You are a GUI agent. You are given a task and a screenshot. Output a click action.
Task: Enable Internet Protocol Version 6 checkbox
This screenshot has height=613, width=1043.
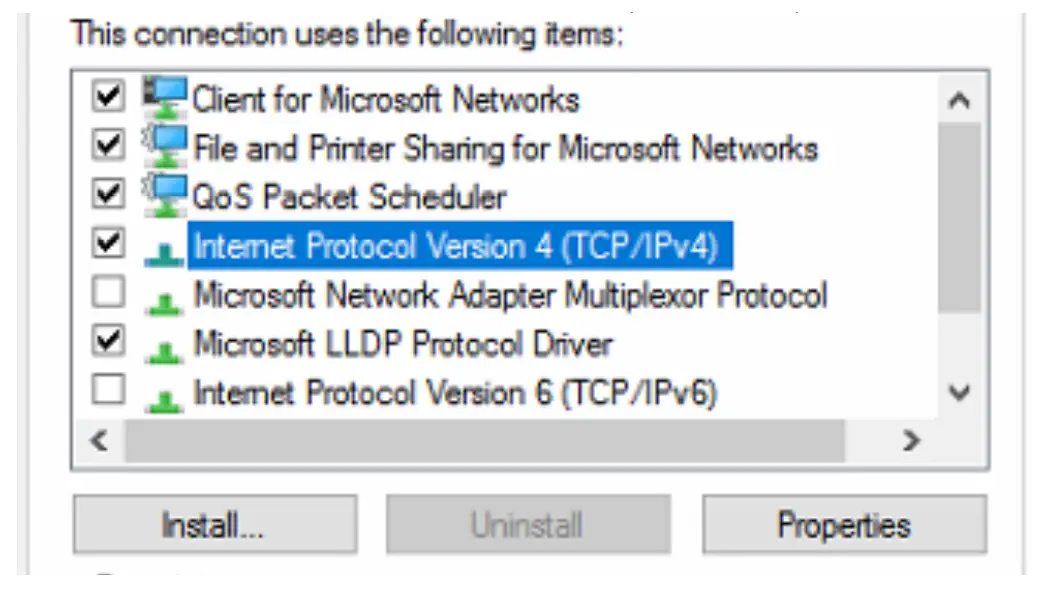(107, 391)
